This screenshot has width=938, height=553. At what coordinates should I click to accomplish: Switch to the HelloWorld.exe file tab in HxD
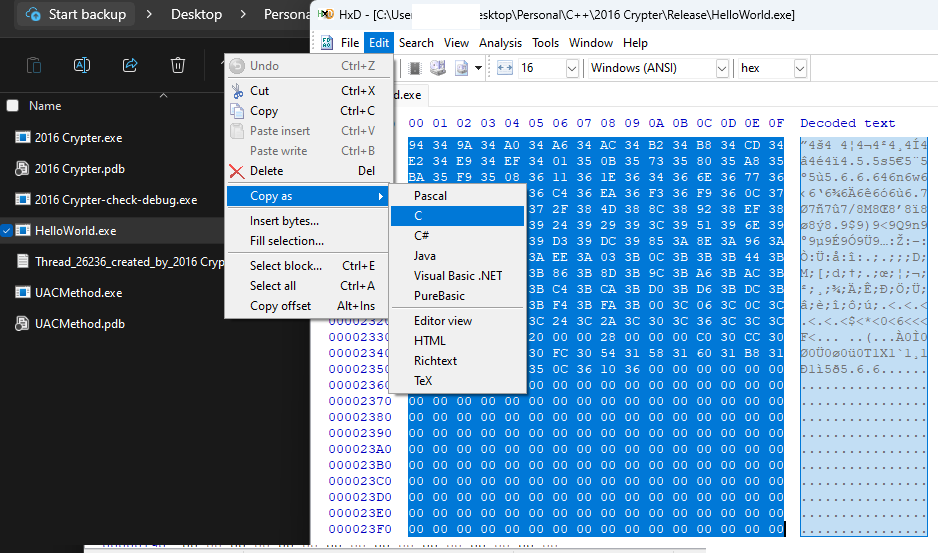(410, 95)
